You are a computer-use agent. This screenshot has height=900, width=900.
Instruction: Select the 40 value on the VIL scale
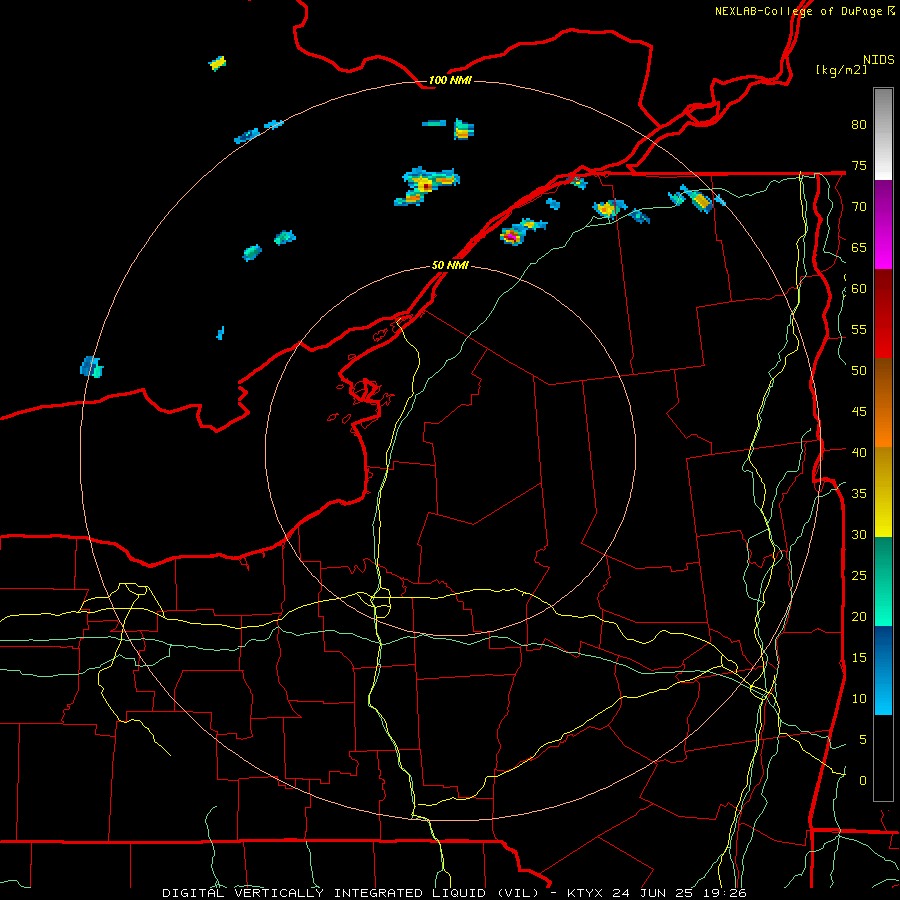point(859,452)
